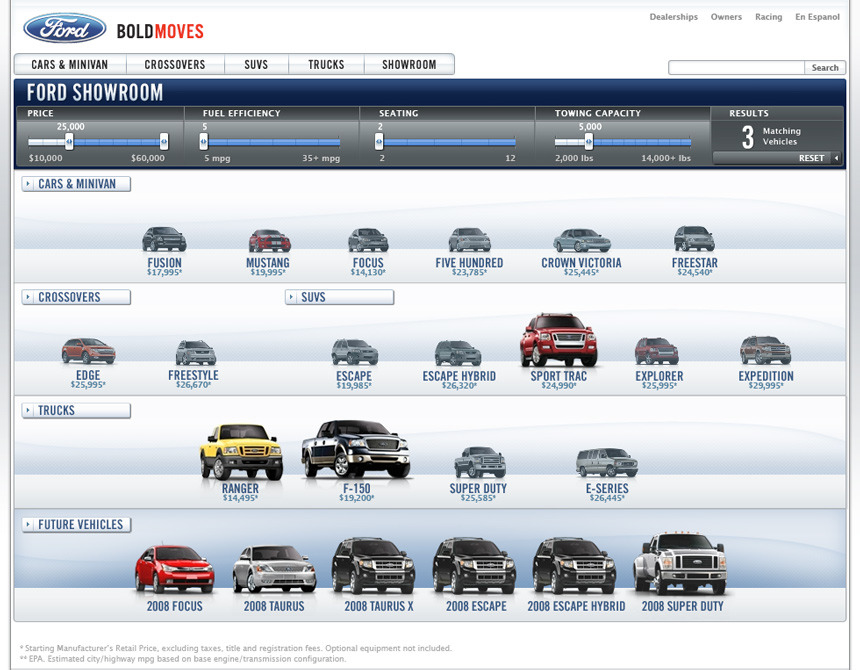The height and width of the screenshot is (670, 860).
Task: Expand the Future Vehicles section header
Action: tap(76, 525)
